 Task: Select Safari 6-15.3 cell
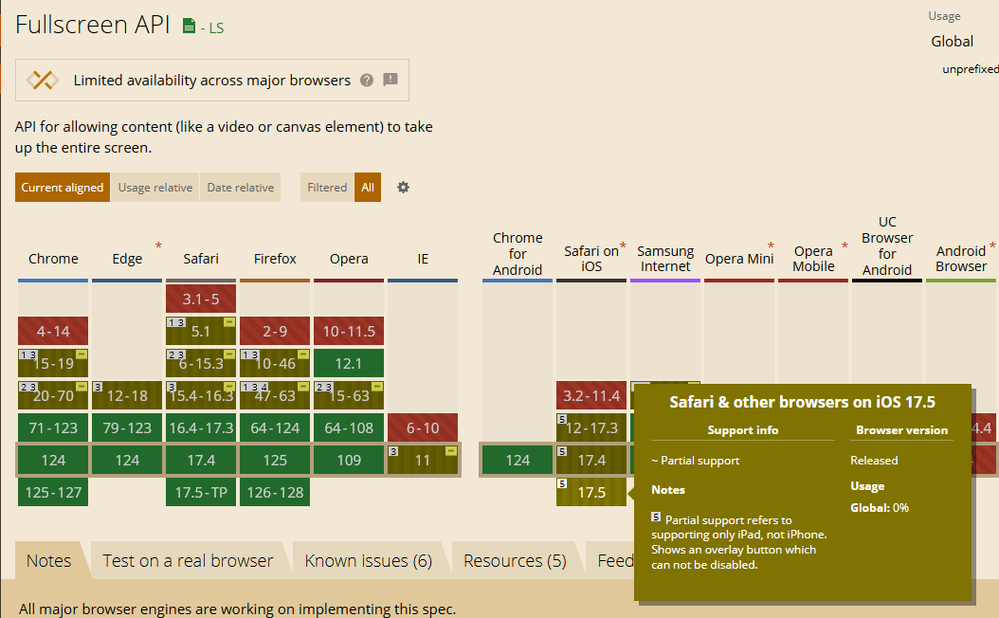click(201, 363)
